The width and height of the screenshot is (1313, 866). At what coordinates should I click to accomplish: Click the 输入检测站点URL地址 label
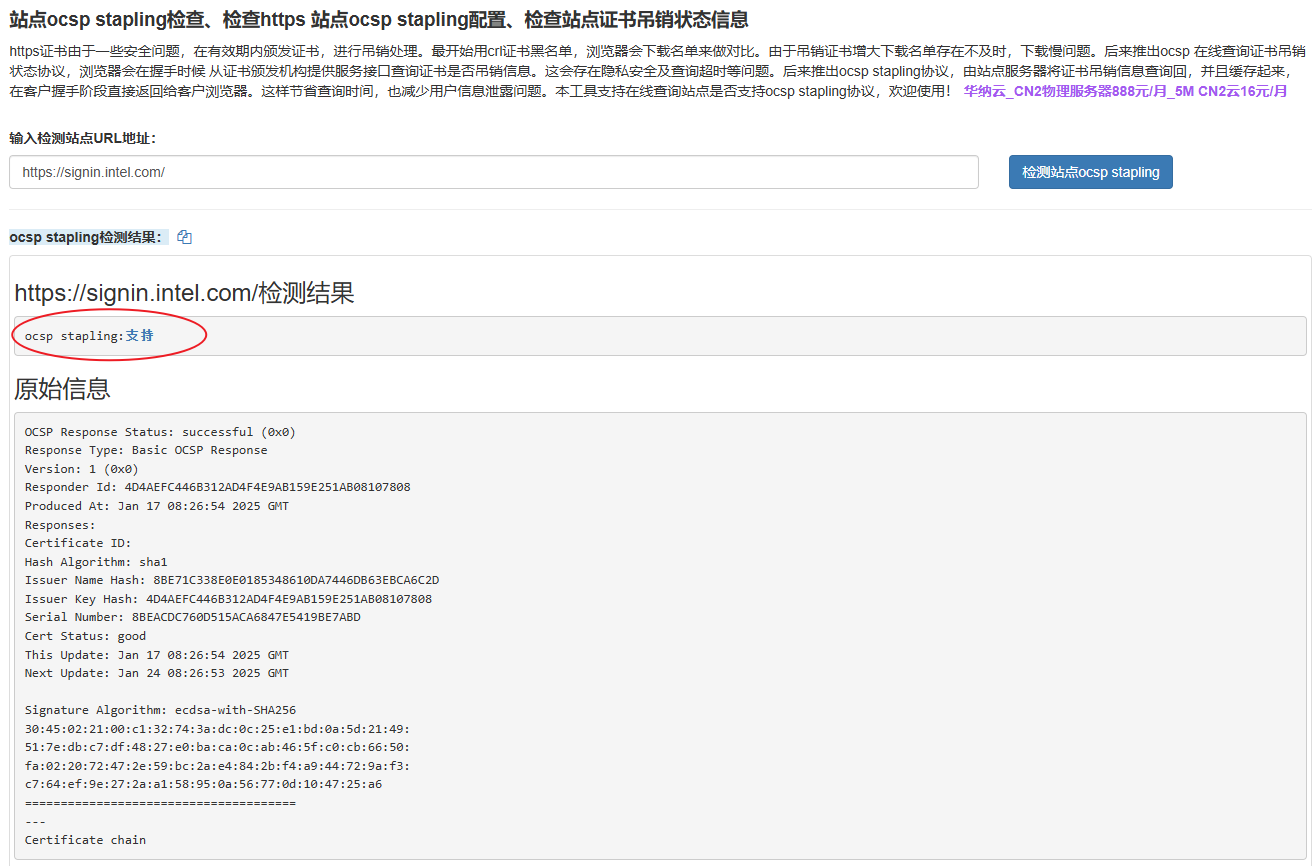click(x=83, y=138)
